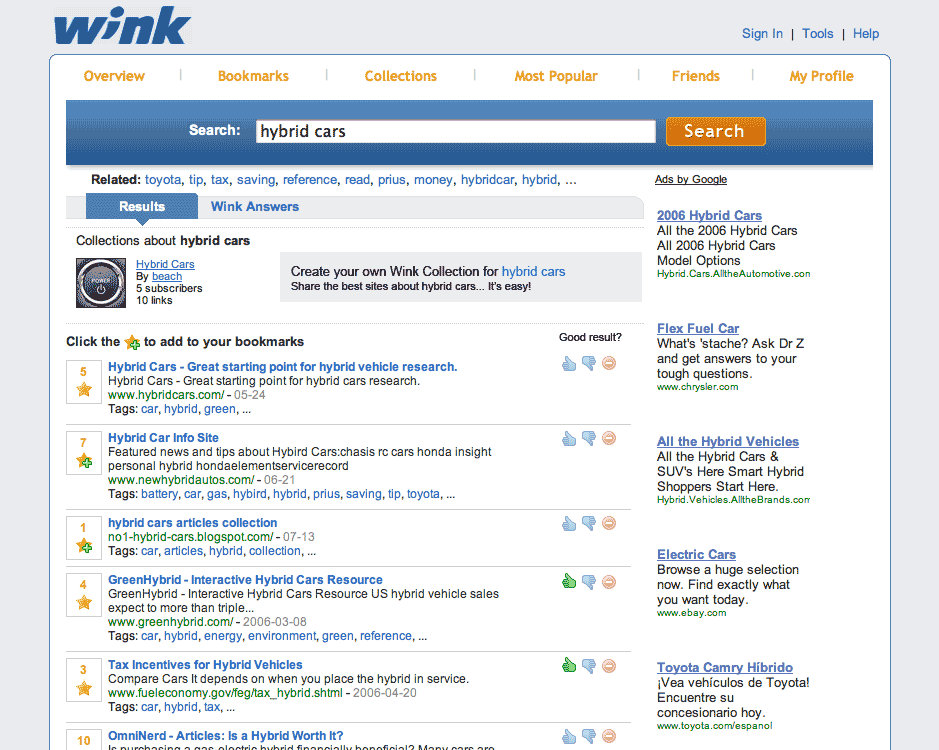Bookmark star for Tax Incentives result
This screenshot has width=939, height=750.
click(84, 688)
